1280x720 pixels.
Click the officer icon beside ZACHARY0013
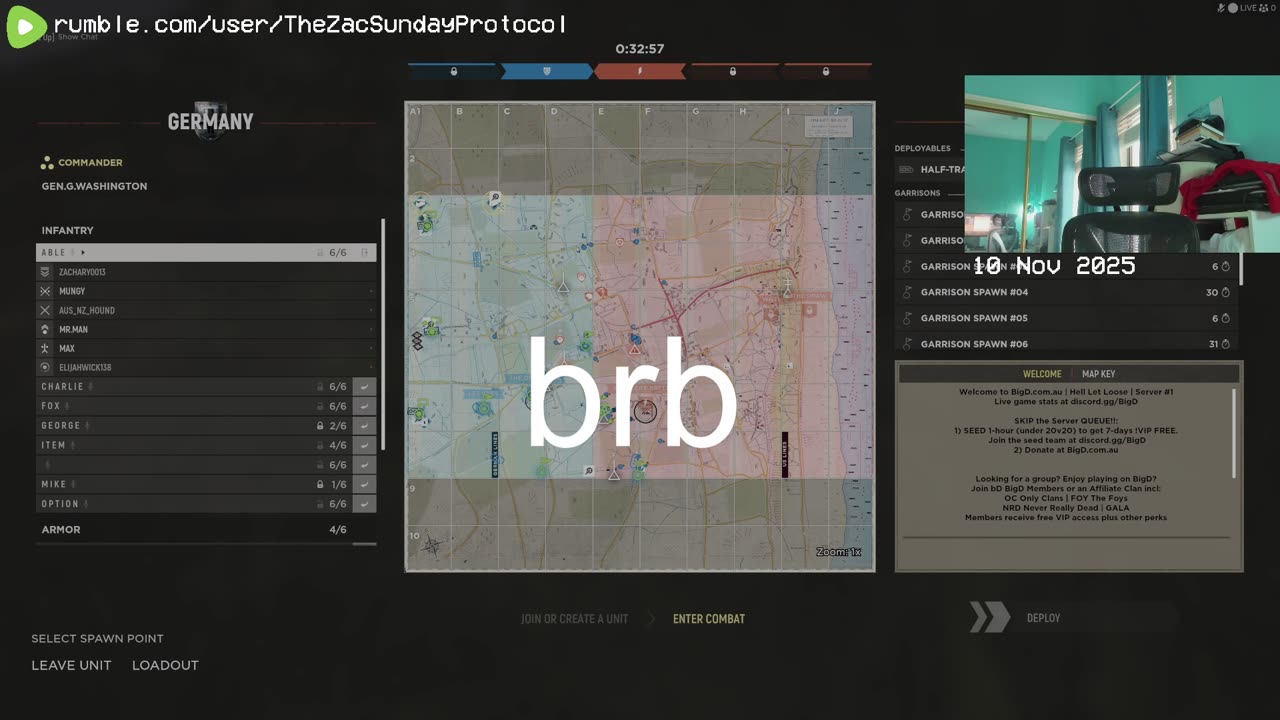[x=45, y=272]
